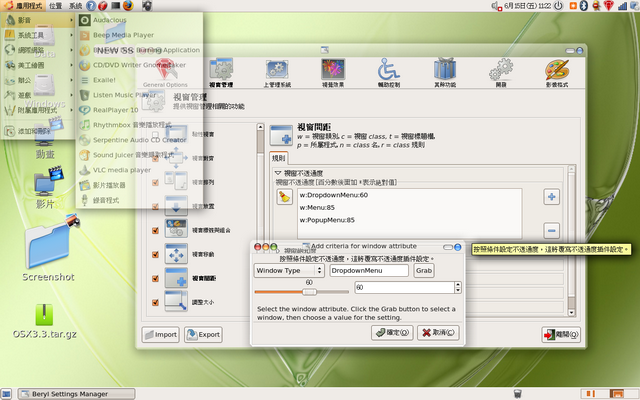
Task: Click the opacity value field showing 60
Action: [x=404, y=287]
